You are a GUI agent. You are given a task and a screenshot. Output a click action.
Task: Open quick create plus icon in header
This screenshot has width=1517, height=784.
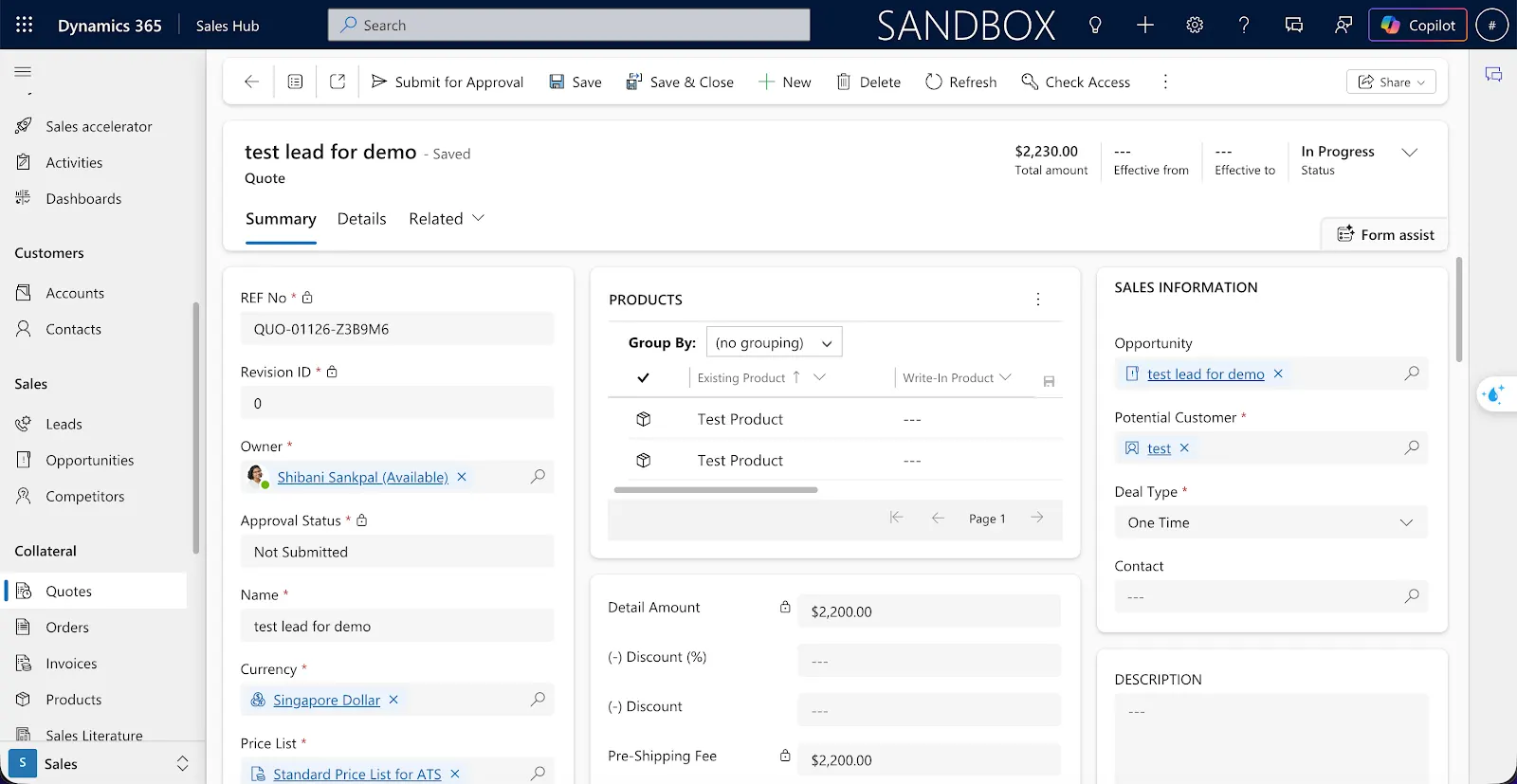click(x=1145, y=26)
